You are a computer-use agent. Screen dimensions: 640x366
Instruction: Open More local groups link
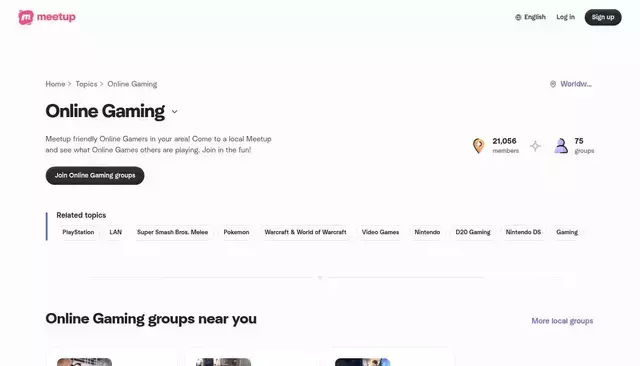click(x=562, y=321)
